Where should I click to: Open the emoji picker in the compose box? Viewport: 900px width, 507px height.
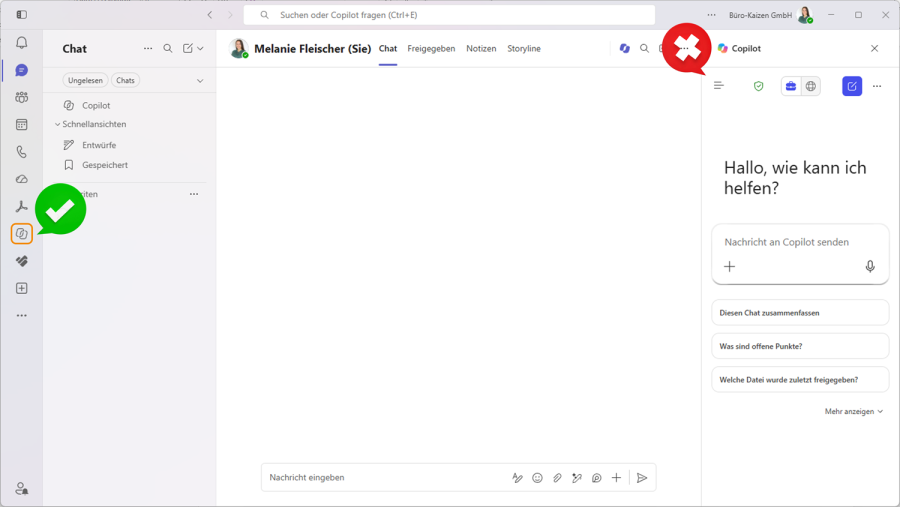point(537,478)
